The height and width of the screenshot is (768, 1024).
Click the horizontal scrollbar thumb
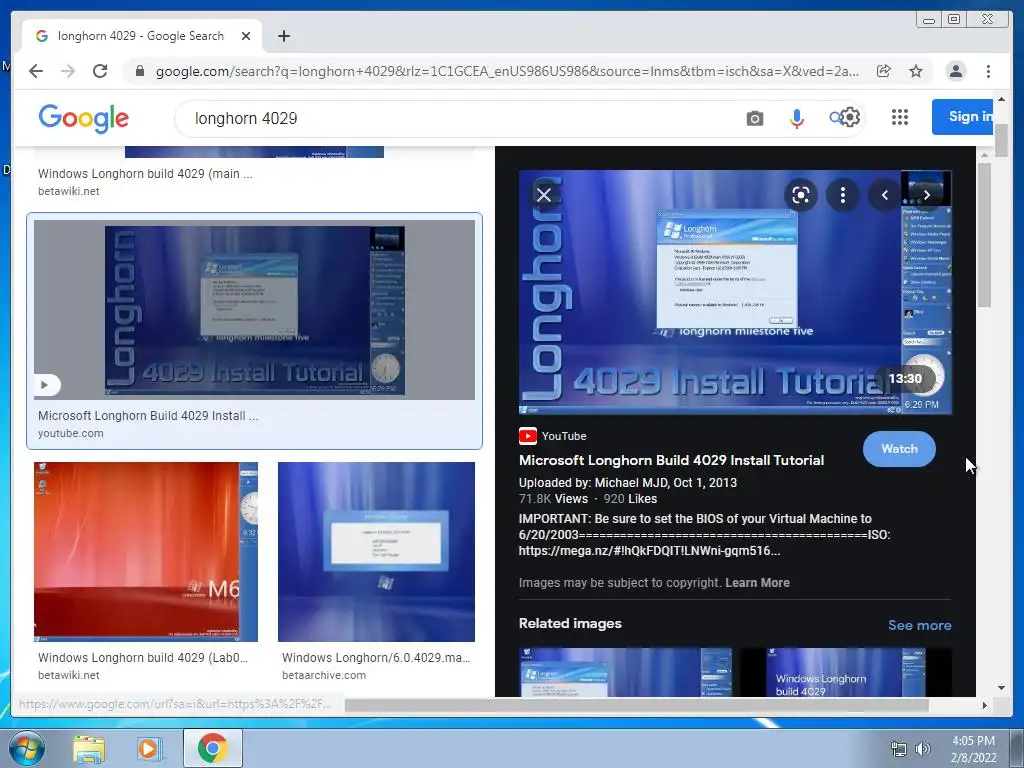[637, 705]
